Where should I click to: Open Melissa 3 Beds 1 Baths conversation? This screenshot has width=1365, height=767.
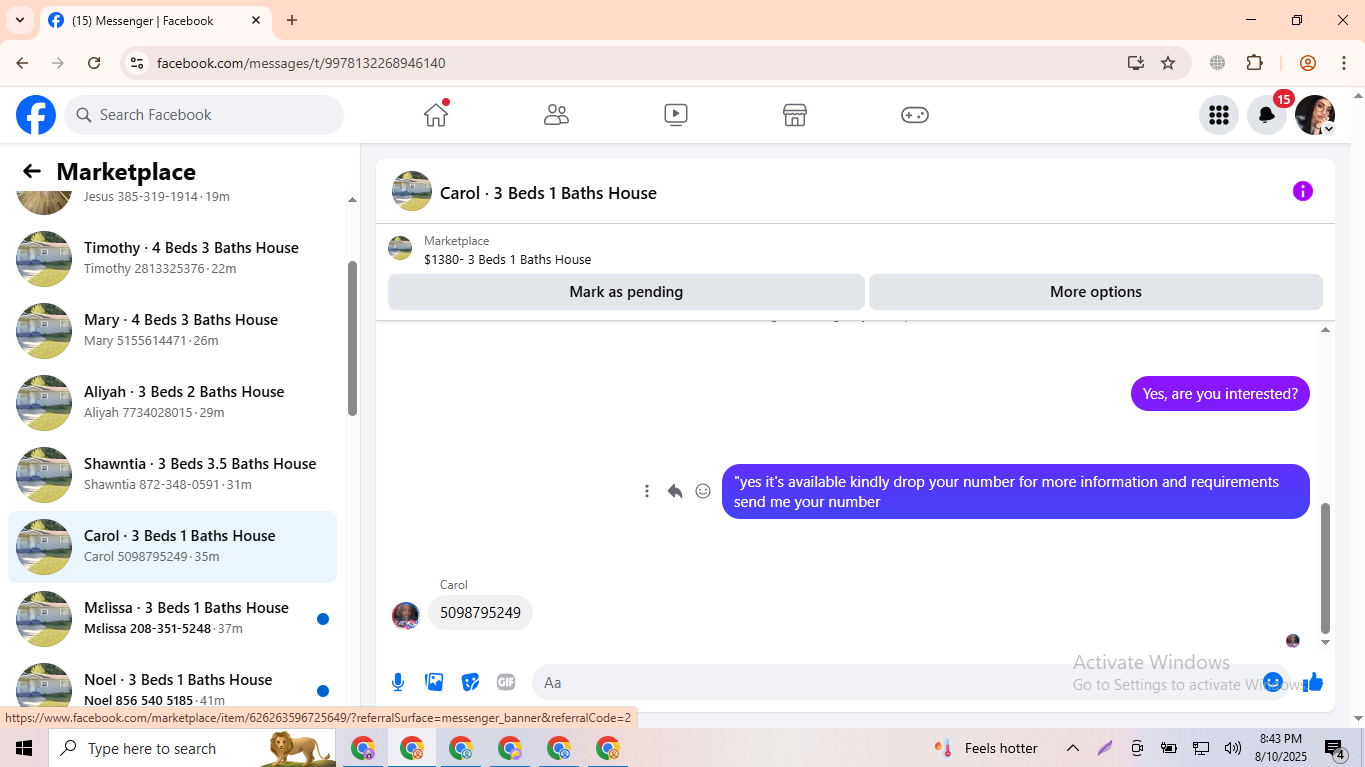tap(173, 618)
